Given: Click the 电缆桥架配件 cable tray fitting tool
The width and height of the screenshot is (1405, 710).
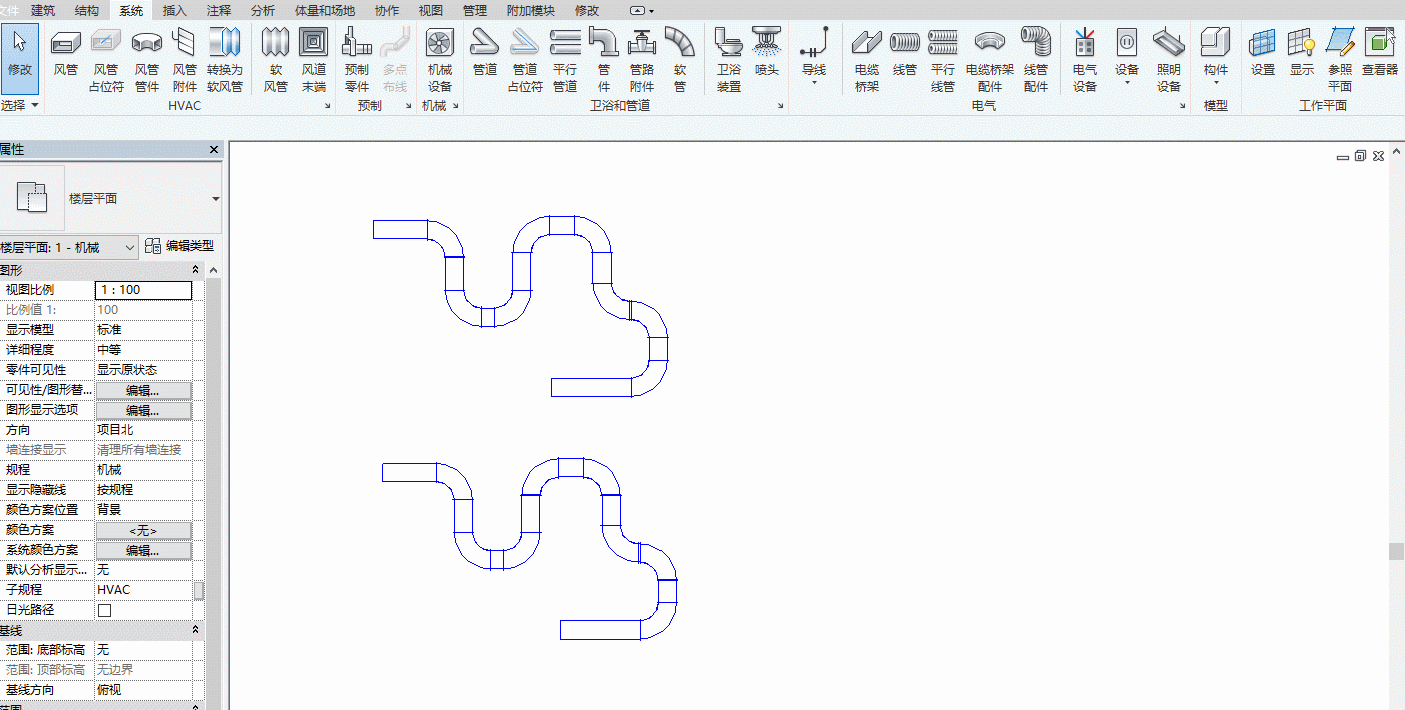Looking at the screenshot, I should click(x=990, y=58).
